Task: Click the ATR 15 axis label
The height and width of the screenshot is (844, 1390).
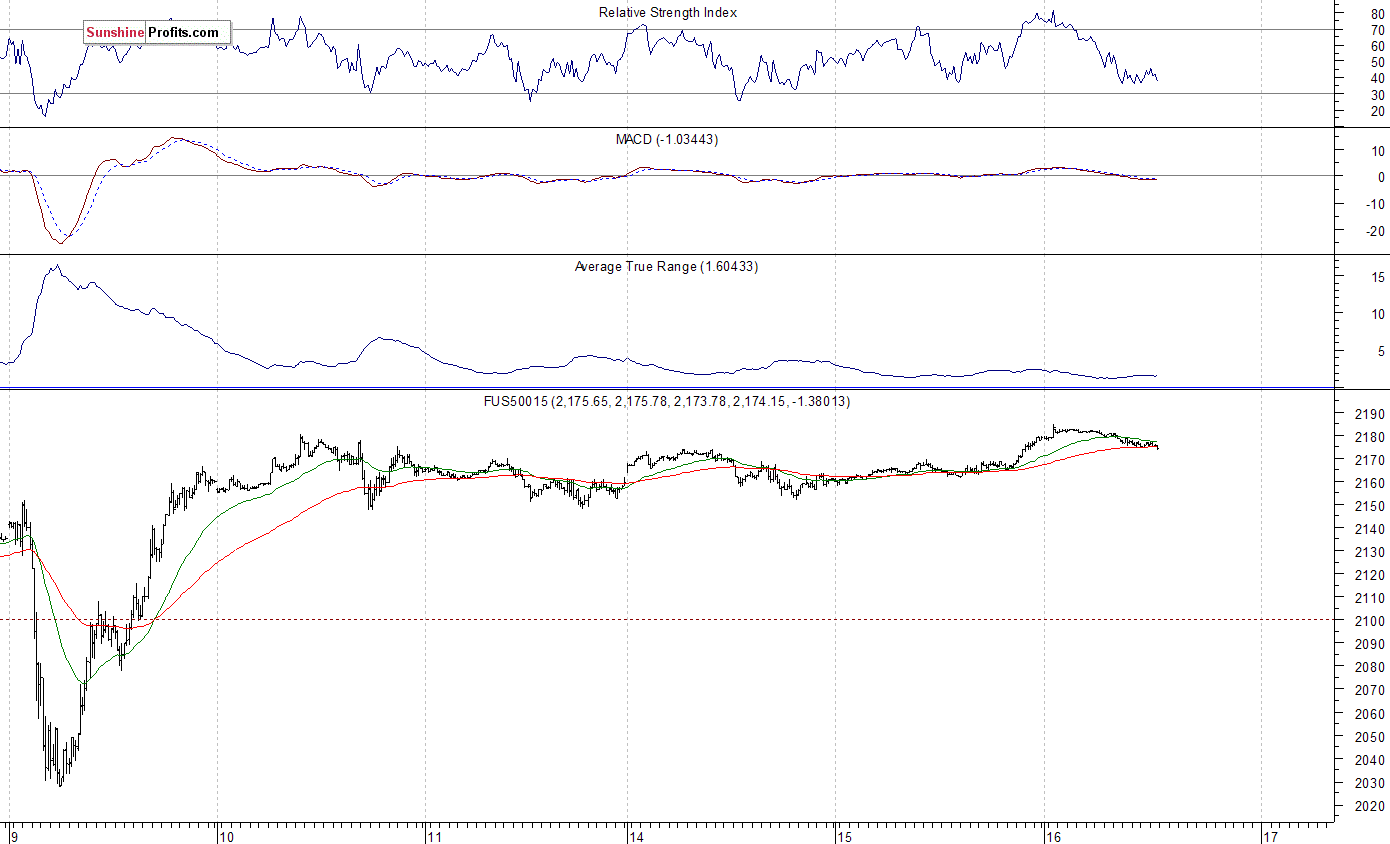Action: tap(1378, 277)
